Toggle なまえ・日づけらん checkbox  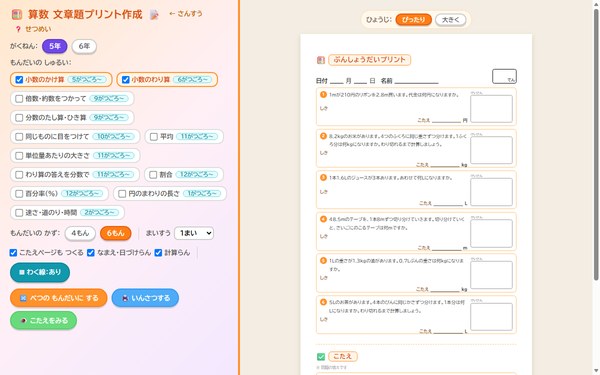[91, 253]
